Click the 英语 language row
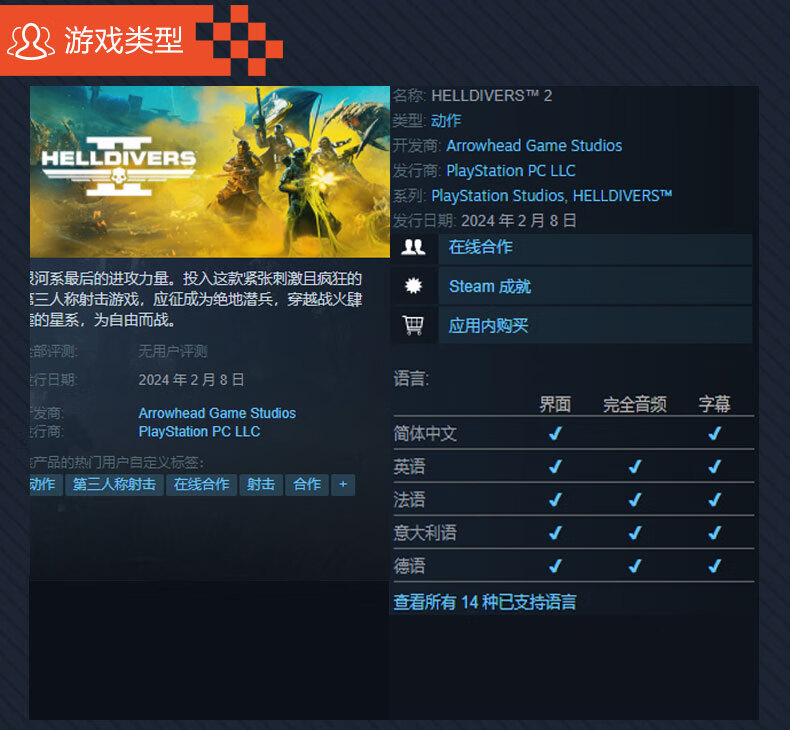Viewport: 790px width, 730px height. coord(574,467)
